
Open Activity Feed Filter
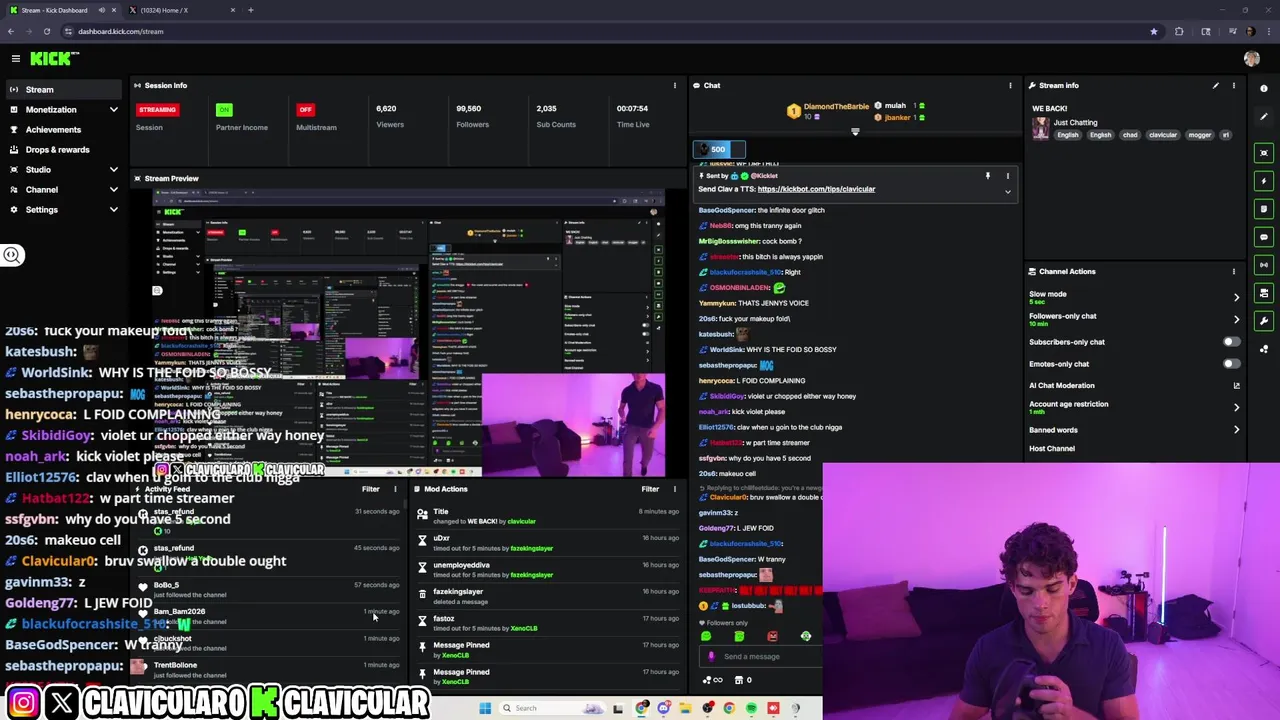point(370,489)
